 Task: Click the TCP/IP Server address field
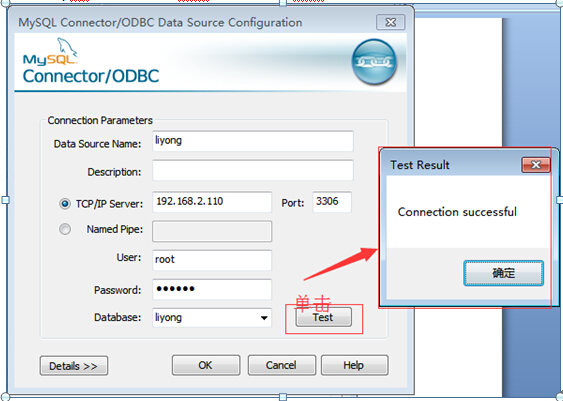[x=212, y=202]
